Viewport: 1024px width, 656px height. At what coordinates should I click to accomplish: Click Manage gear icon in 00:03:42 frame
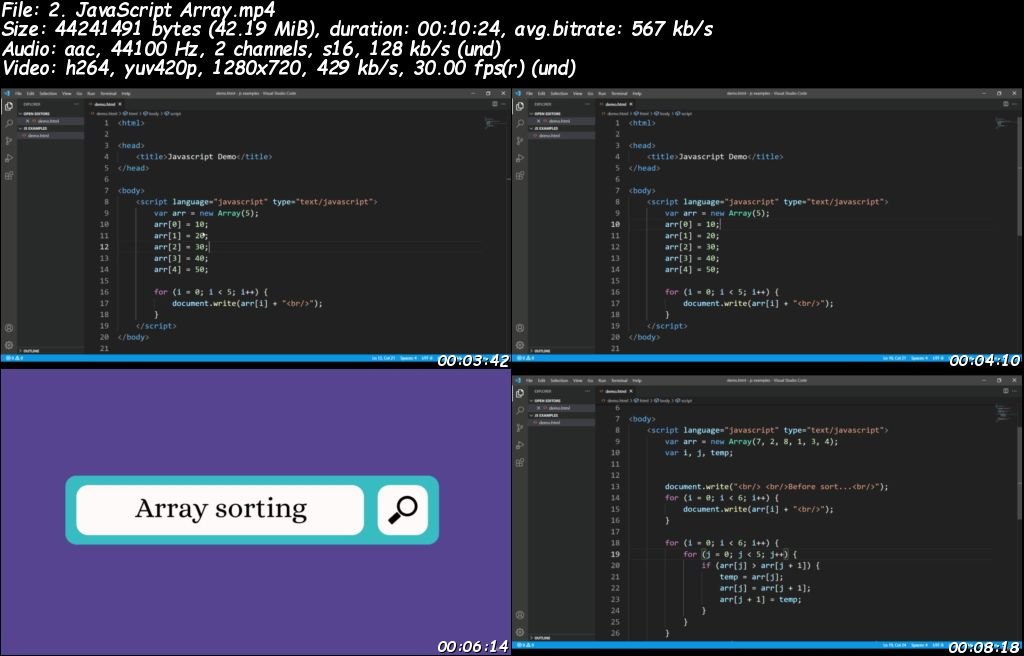[x=8, y=345]
